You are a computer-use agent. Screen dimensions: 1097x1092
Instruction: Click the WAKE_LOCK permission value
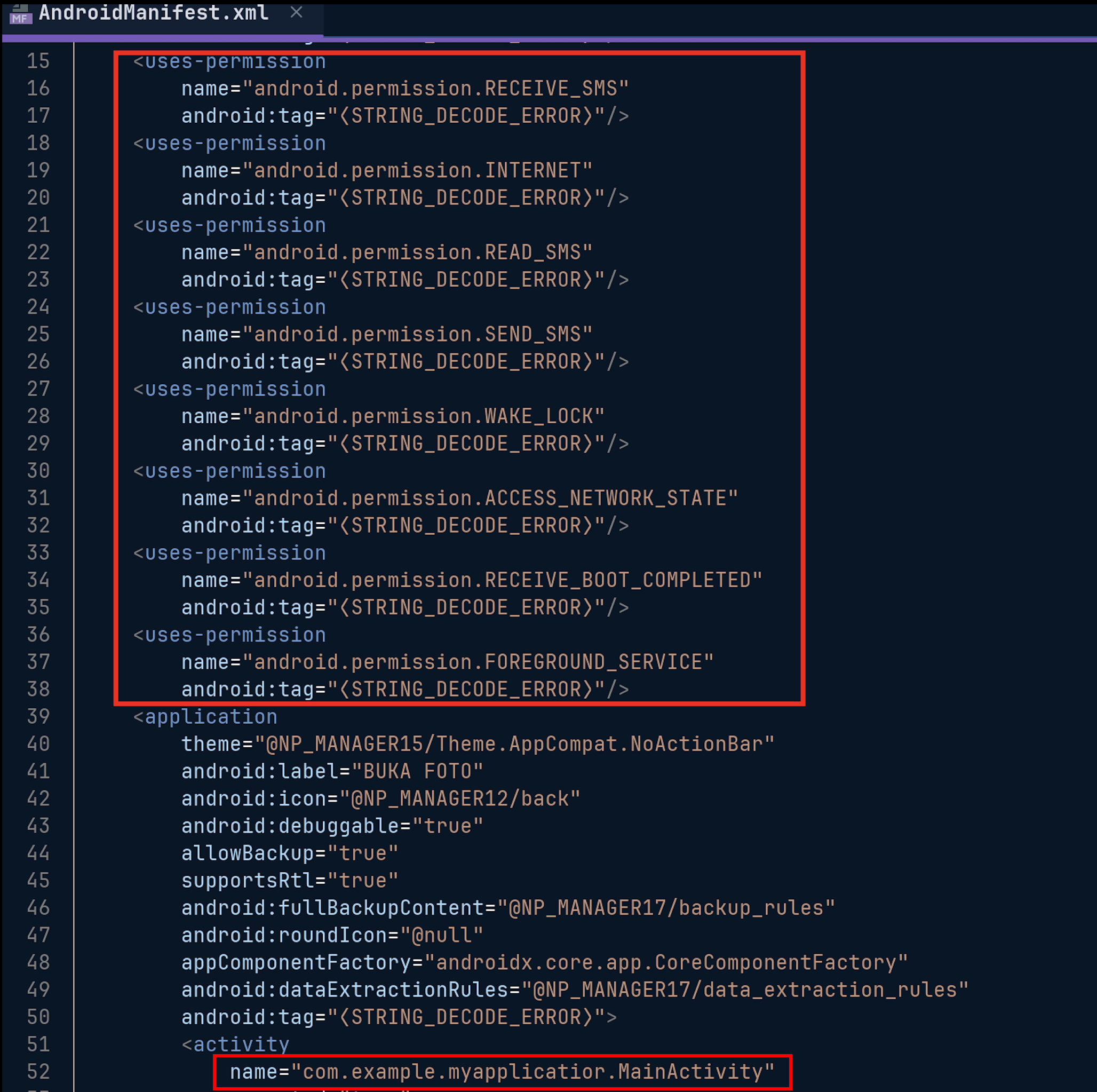click(424, 416)
